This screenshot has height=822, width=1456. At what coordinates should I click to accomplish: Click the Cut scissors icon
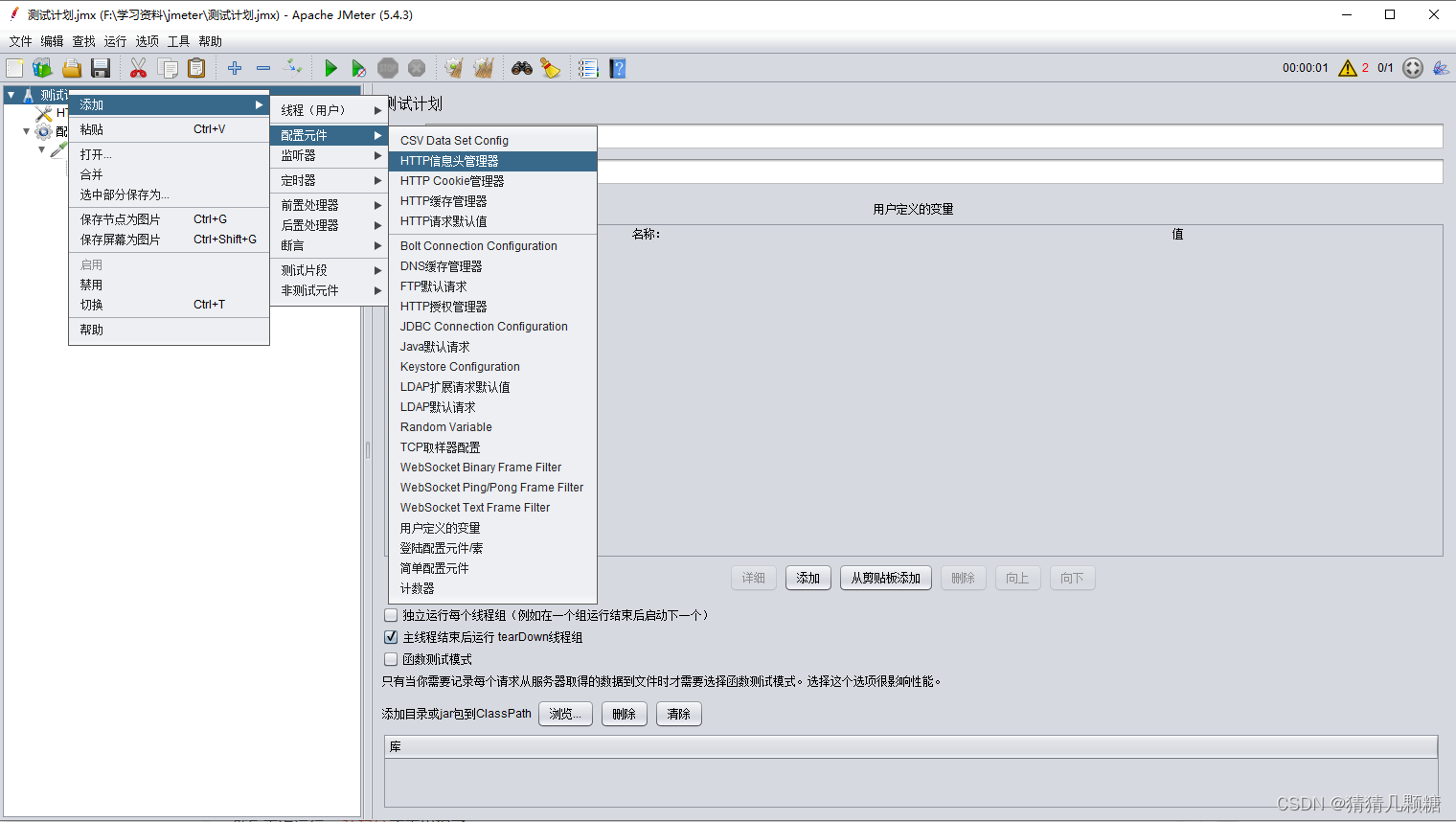[139, 68]
